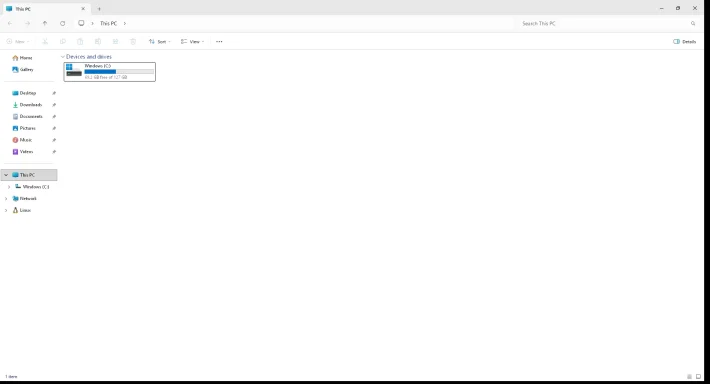Screen dimensions: 710x384
Task: Click the Delete trash icon
Action: [133, 41]
